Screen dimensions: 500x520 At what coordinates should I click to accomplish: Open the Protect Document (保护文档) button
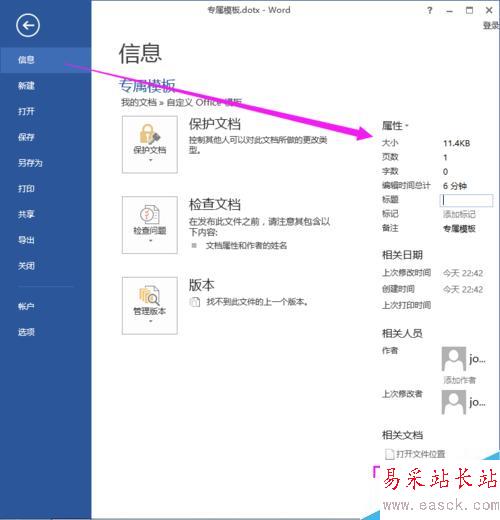150,144
